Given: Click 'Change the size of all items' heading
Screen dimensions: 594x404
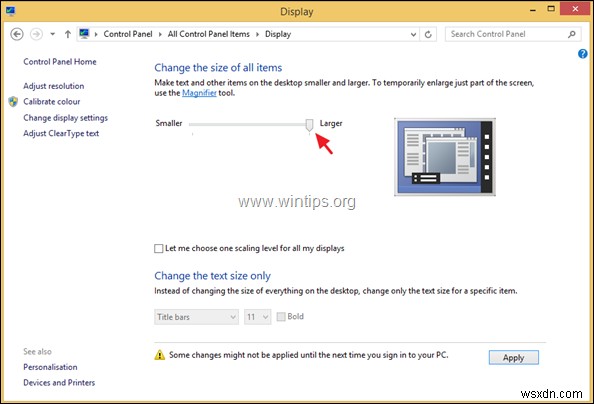Looking at the screenshot, I should (218, 68).
